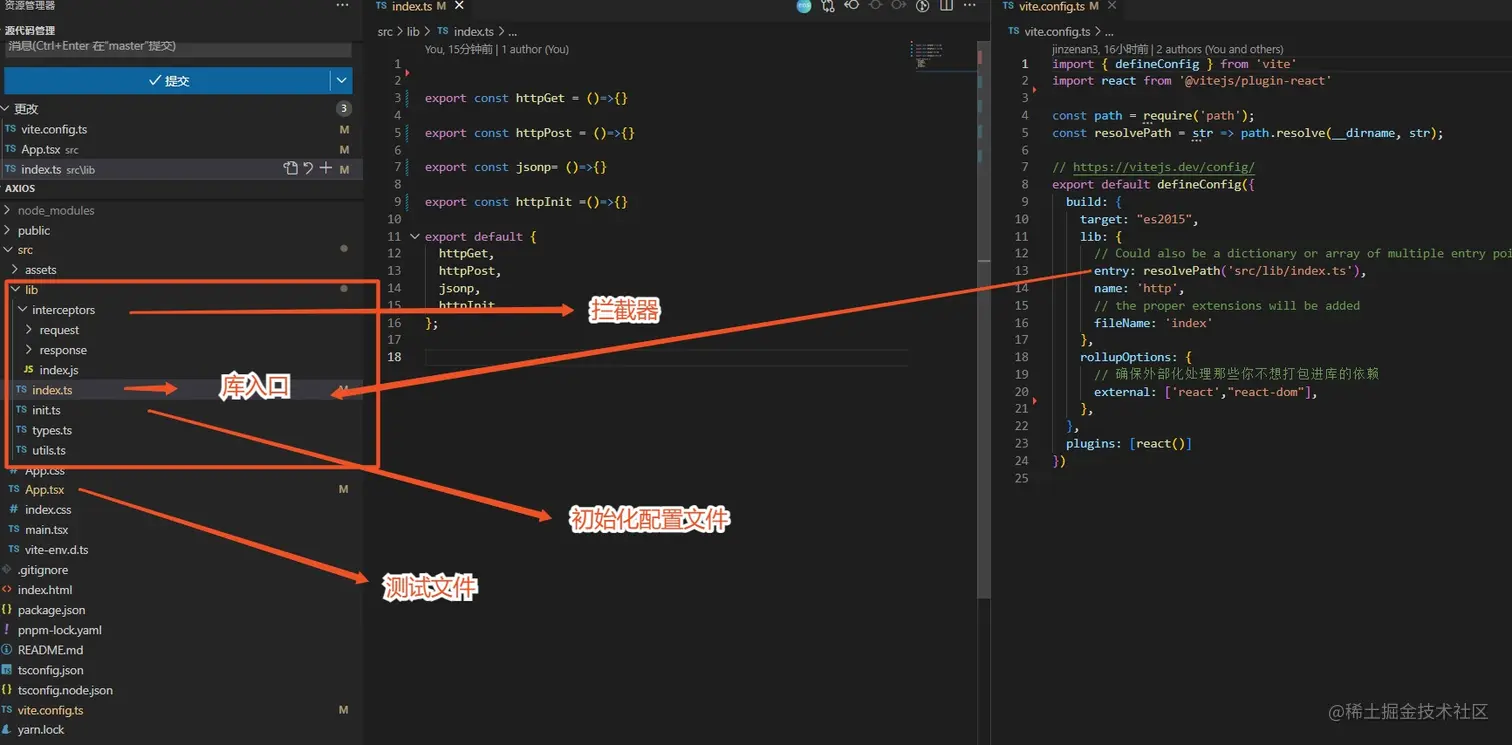Open vite.config.ts in the explorer tree
Viewport: 1512px width, 745px height.
(x=51, y=710)
